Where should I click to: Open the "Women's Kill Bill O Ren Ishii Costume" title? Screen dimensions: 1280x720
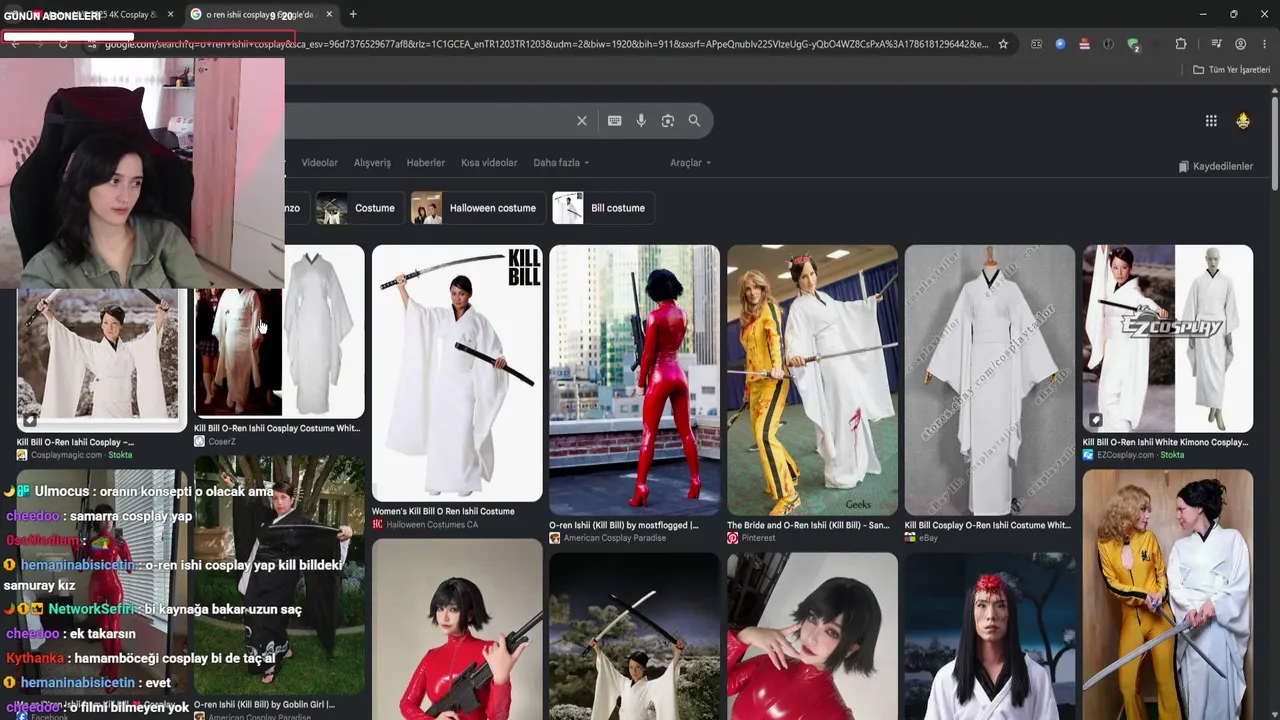click(x=443, y=511)
